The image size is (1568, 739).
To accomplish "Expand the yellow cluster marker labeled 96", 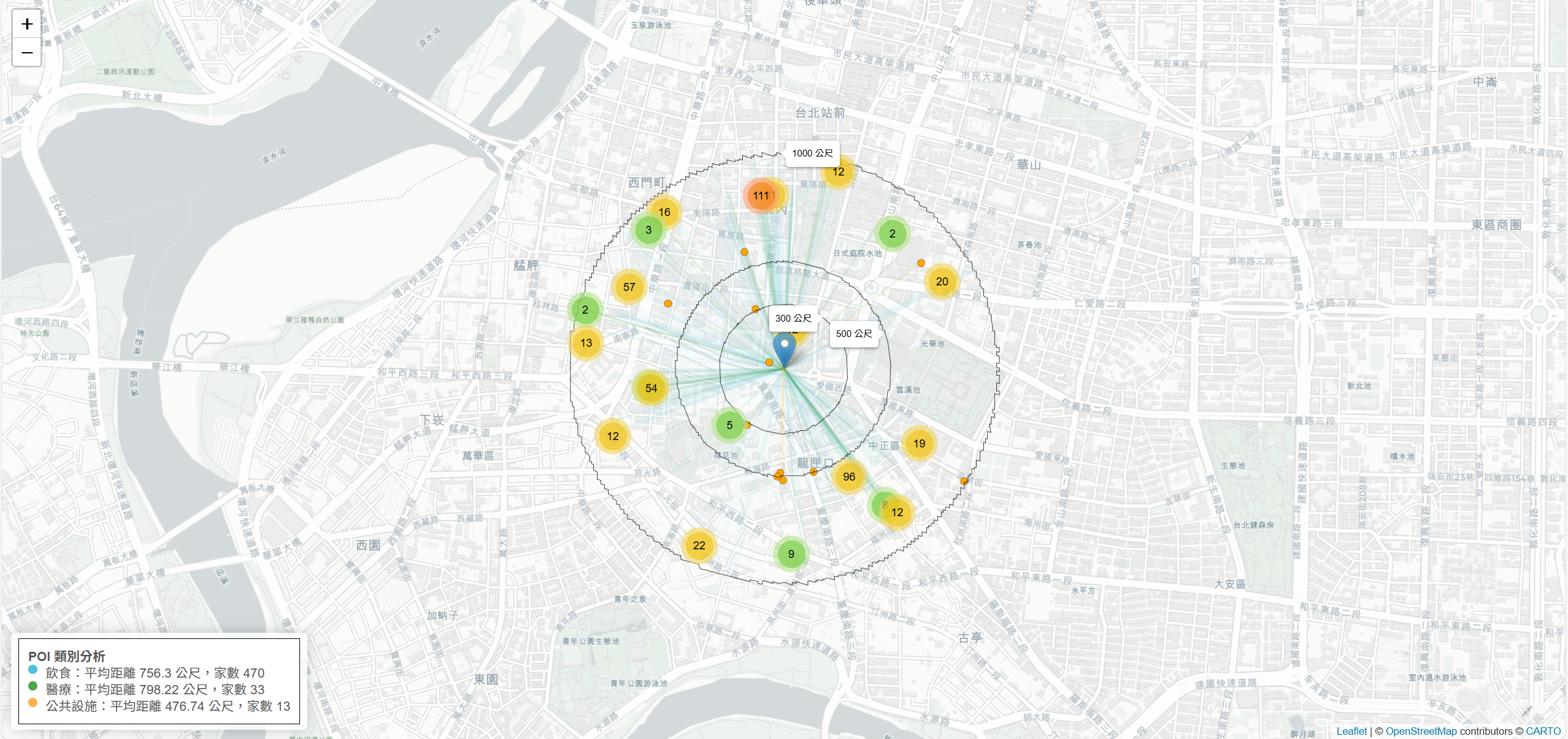I will pos(849,477).
